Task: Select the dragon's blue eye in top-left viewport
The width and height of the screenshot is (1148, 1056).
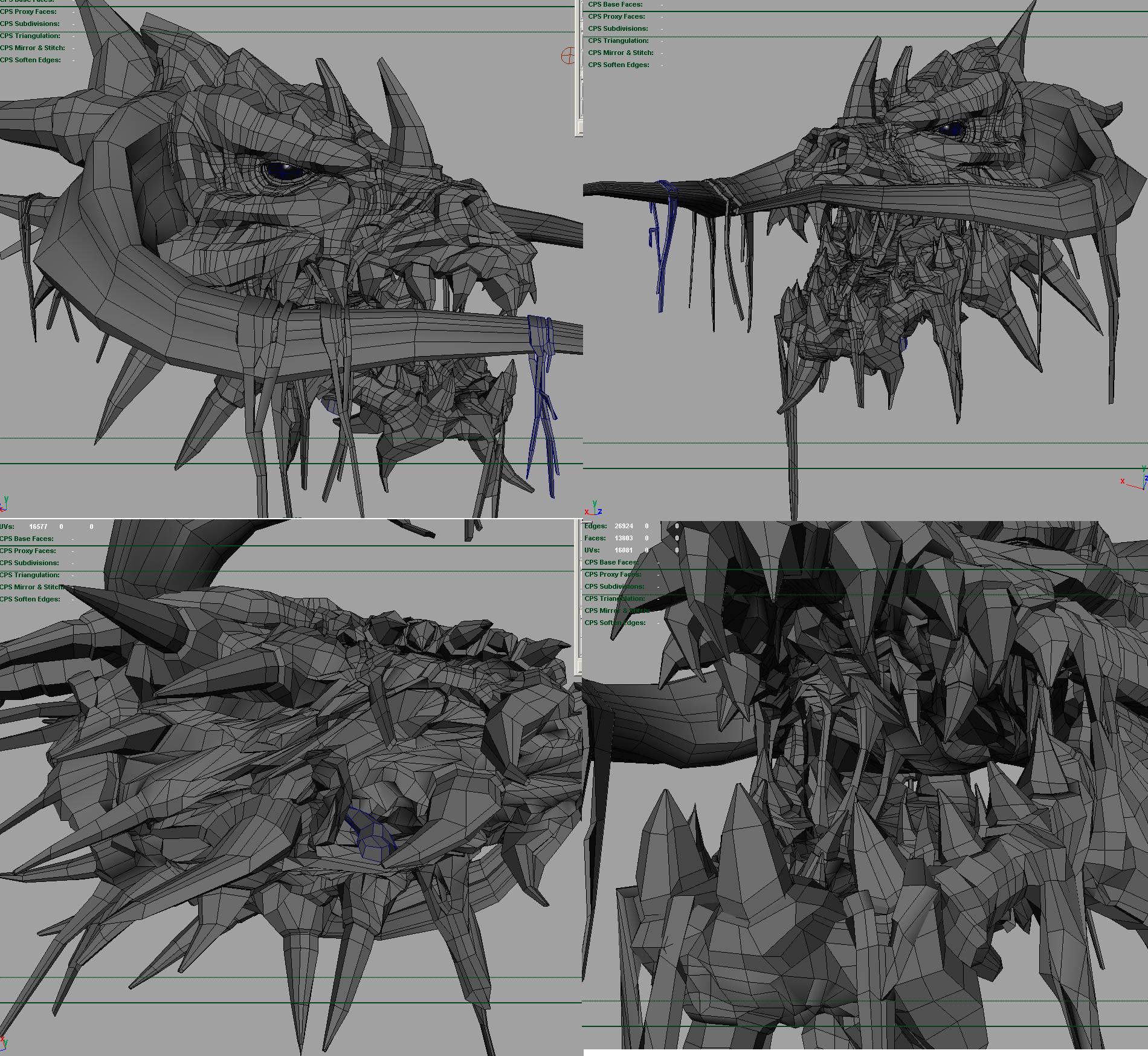Action: 283,170
